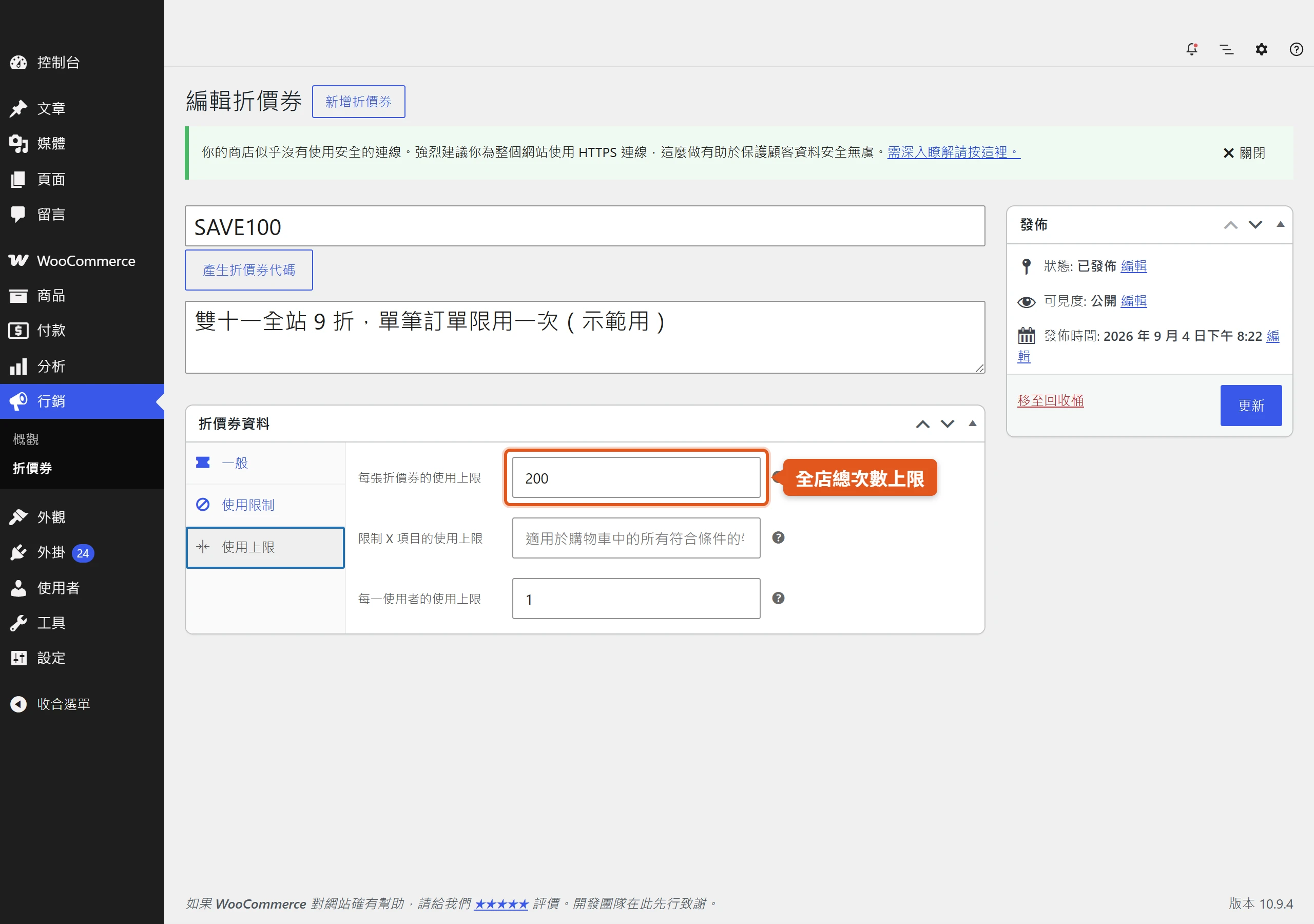The width and height of the screenshot is (1314, 924).
Task: Click the 狀態 pin icon
Action: (1026, 266)
